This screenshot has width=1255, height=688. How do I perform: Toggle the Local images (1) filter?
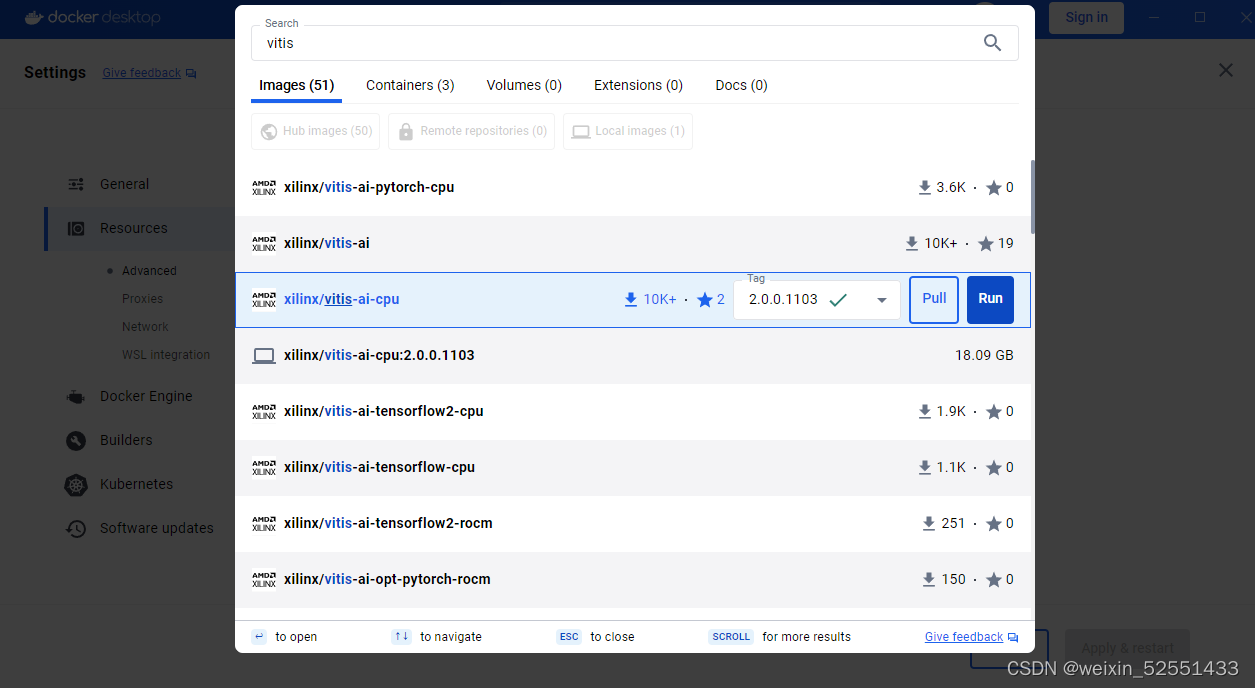coord(628,131)
